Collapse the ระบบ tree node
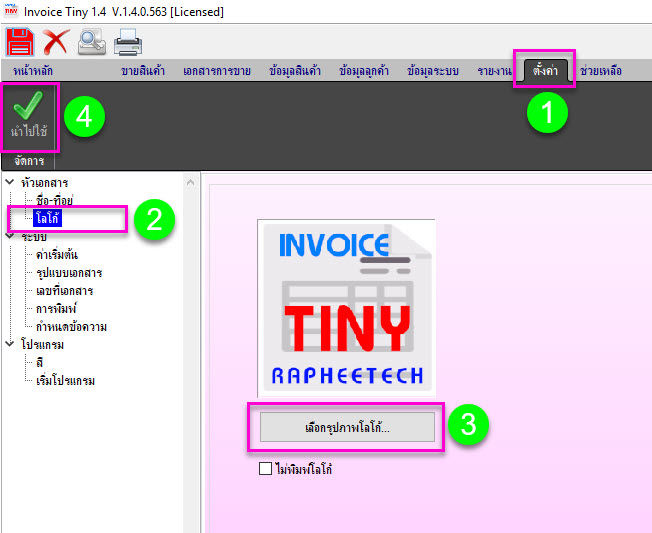 [10, 236]
